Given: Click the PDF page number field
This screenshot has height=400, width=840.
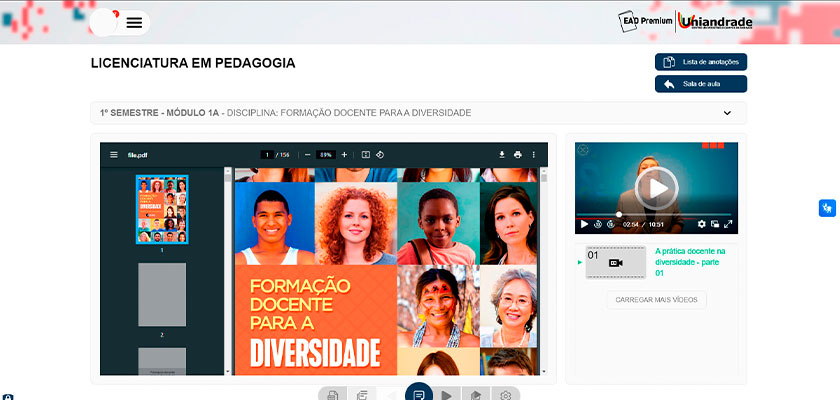Looking at the screenshot, I should (x=267, y=155).
